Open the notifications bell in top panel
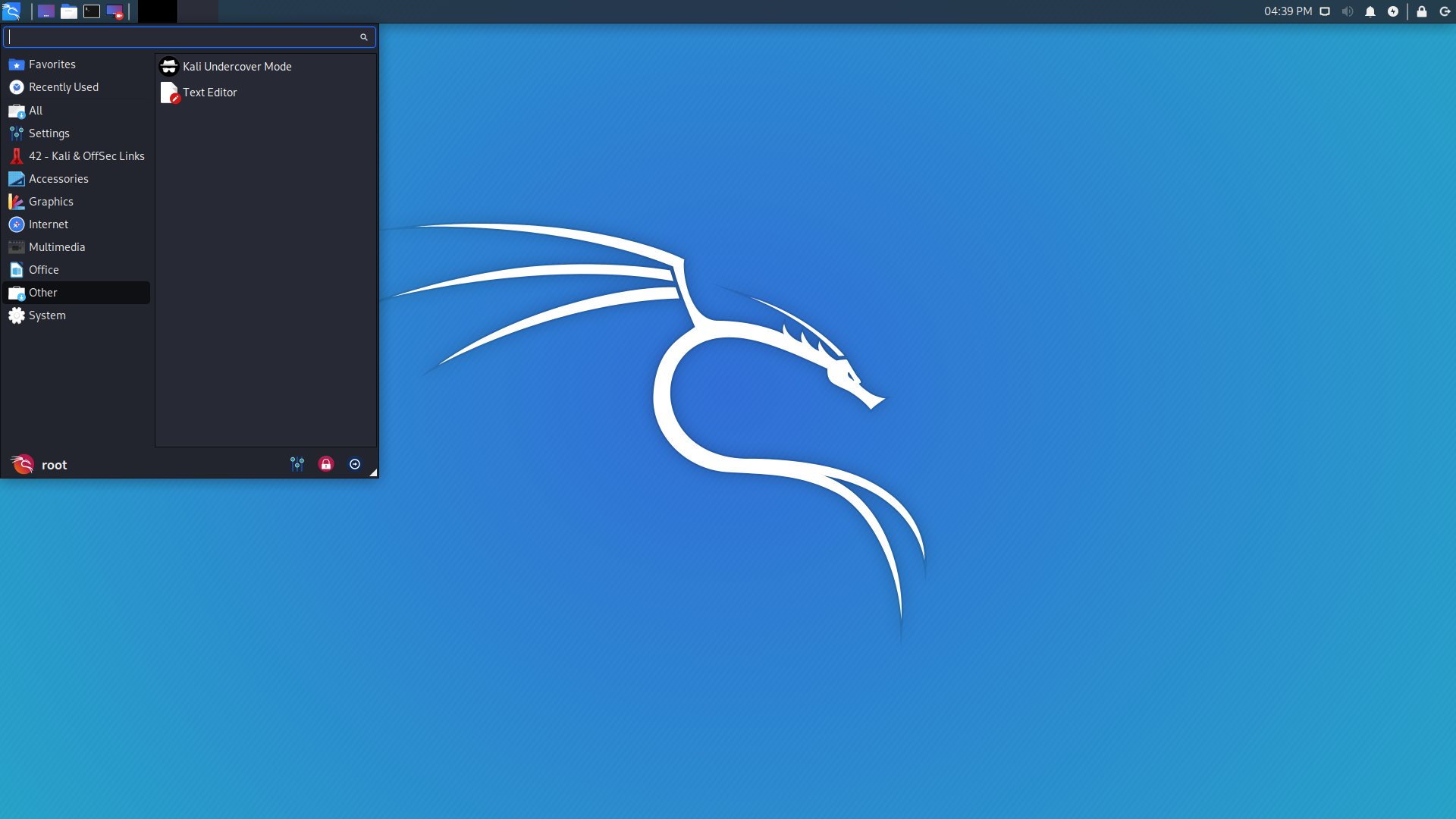This screenshot has height=819, width=1456. click(1370, 11)
